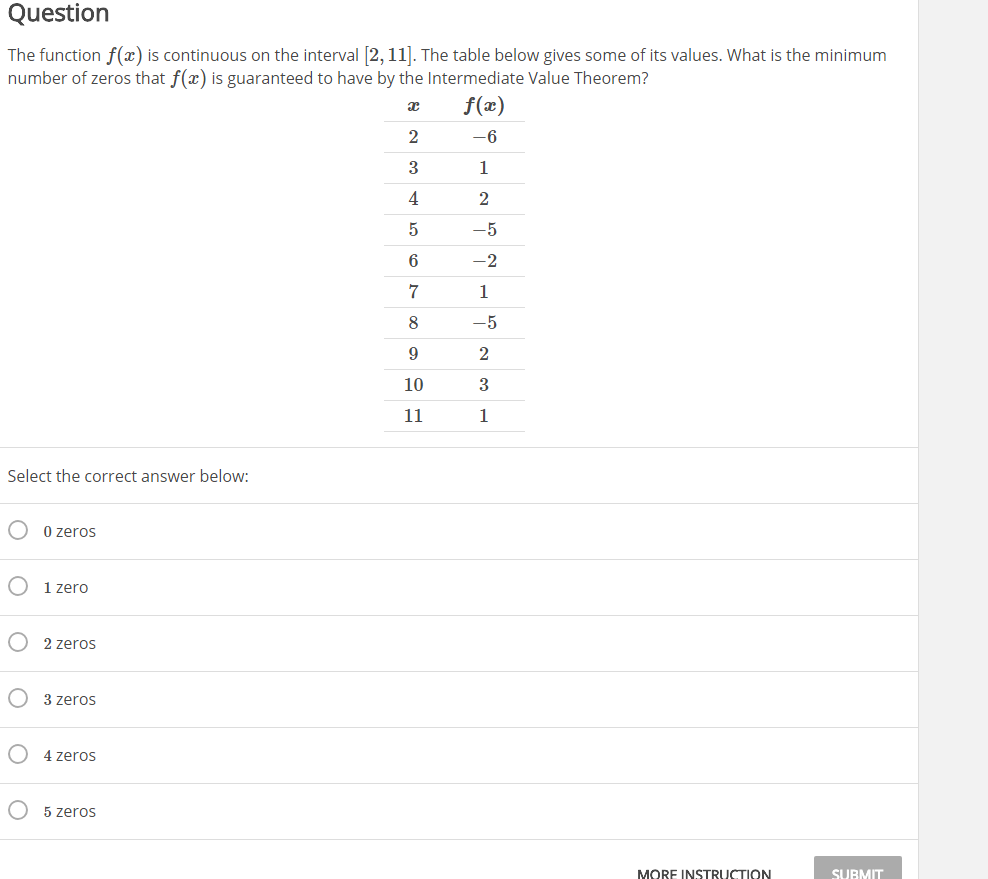Click the "Select the correct answer below" text

coord(128,475)
